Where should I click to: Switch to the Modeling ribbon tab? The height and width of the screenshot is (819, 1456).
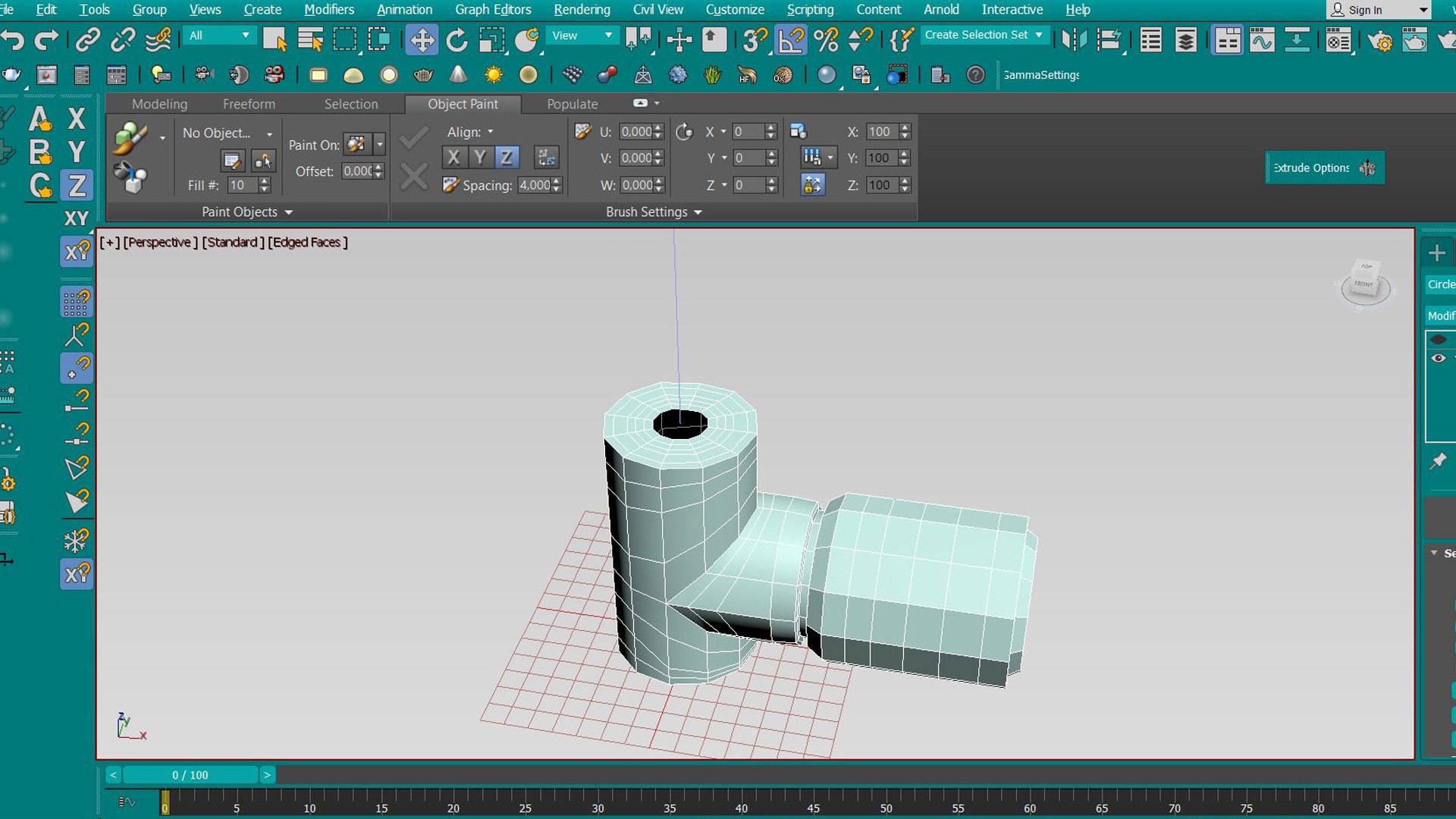pos(159,104)
